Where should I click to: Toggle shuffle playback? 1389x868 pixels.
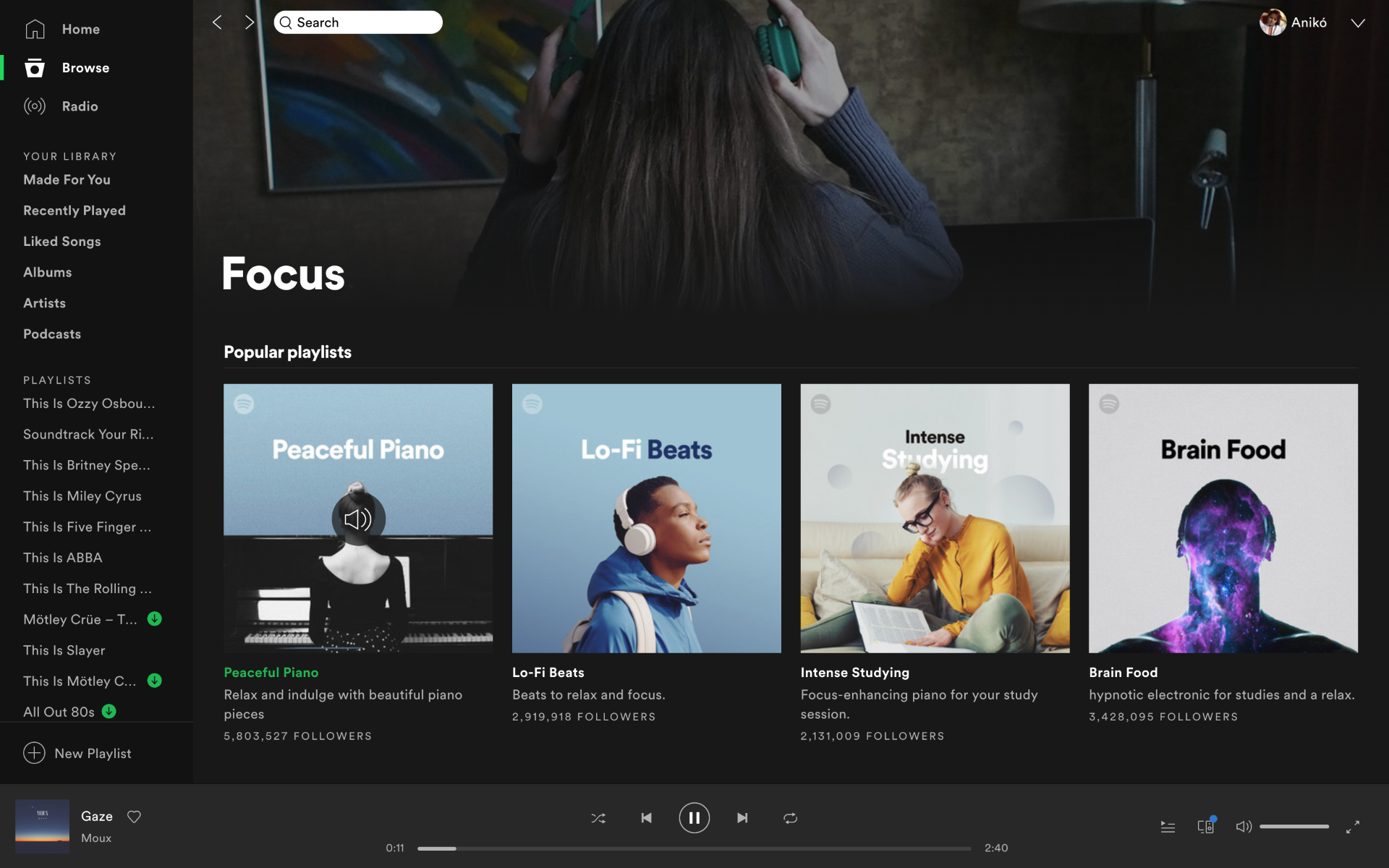[x=598, y=818]
